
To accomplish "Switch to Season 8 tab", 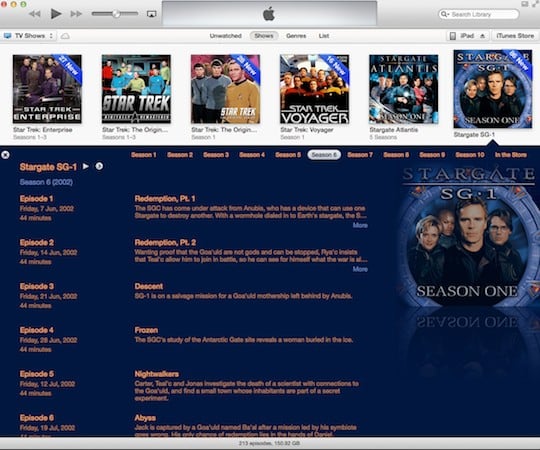I will tap(396, 155).
